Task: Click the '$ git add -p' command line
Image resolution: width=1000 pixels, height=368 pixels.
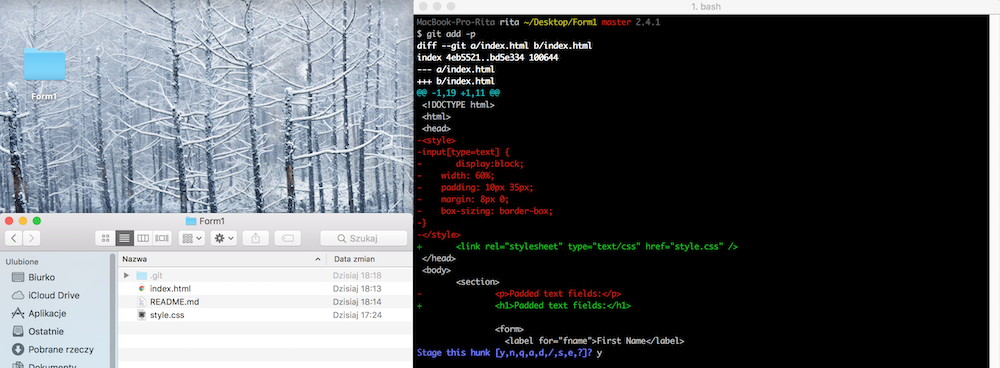Action: point(446,34)
